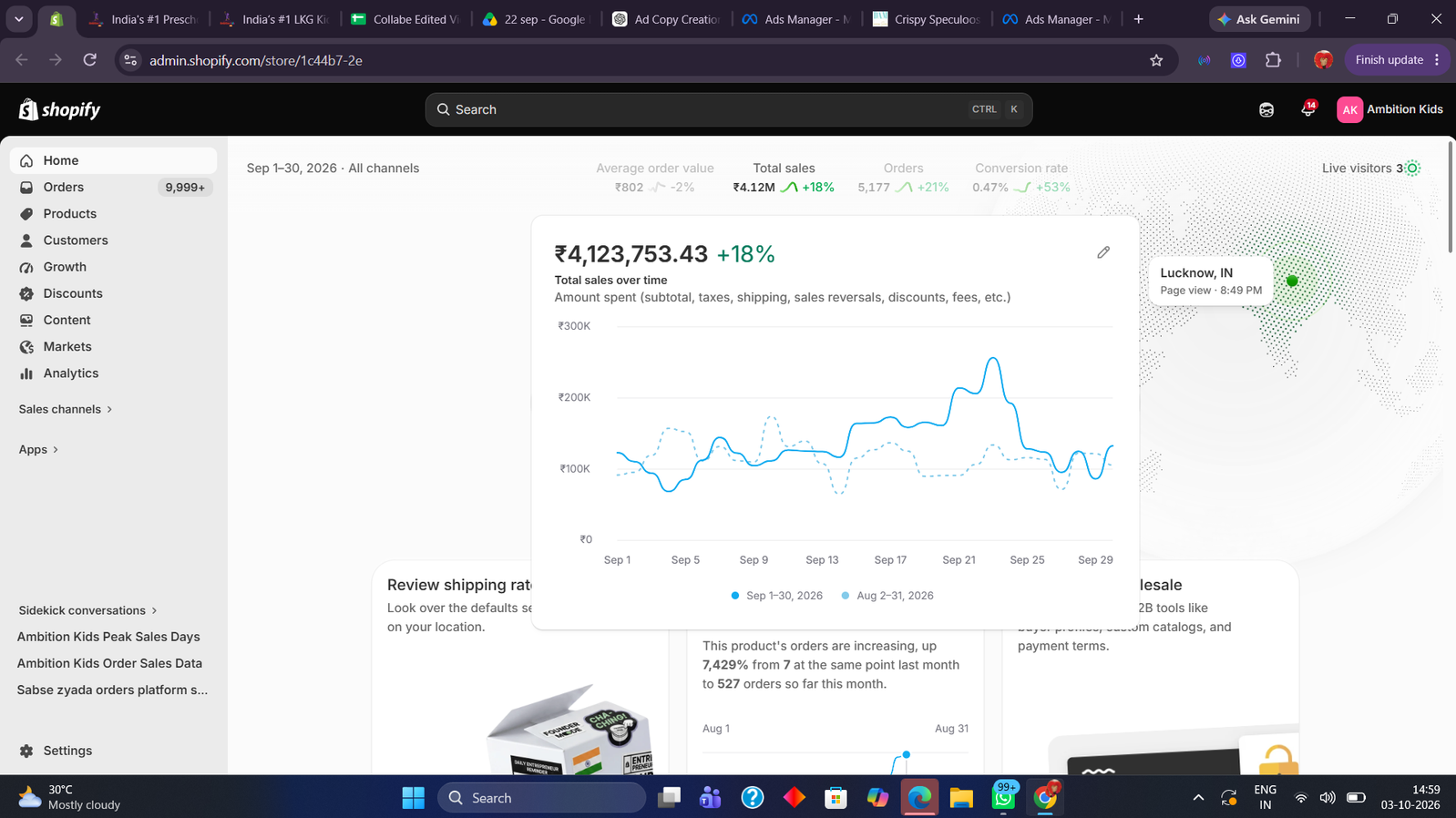Click the page vertical scrollbar

(1451, 196)
